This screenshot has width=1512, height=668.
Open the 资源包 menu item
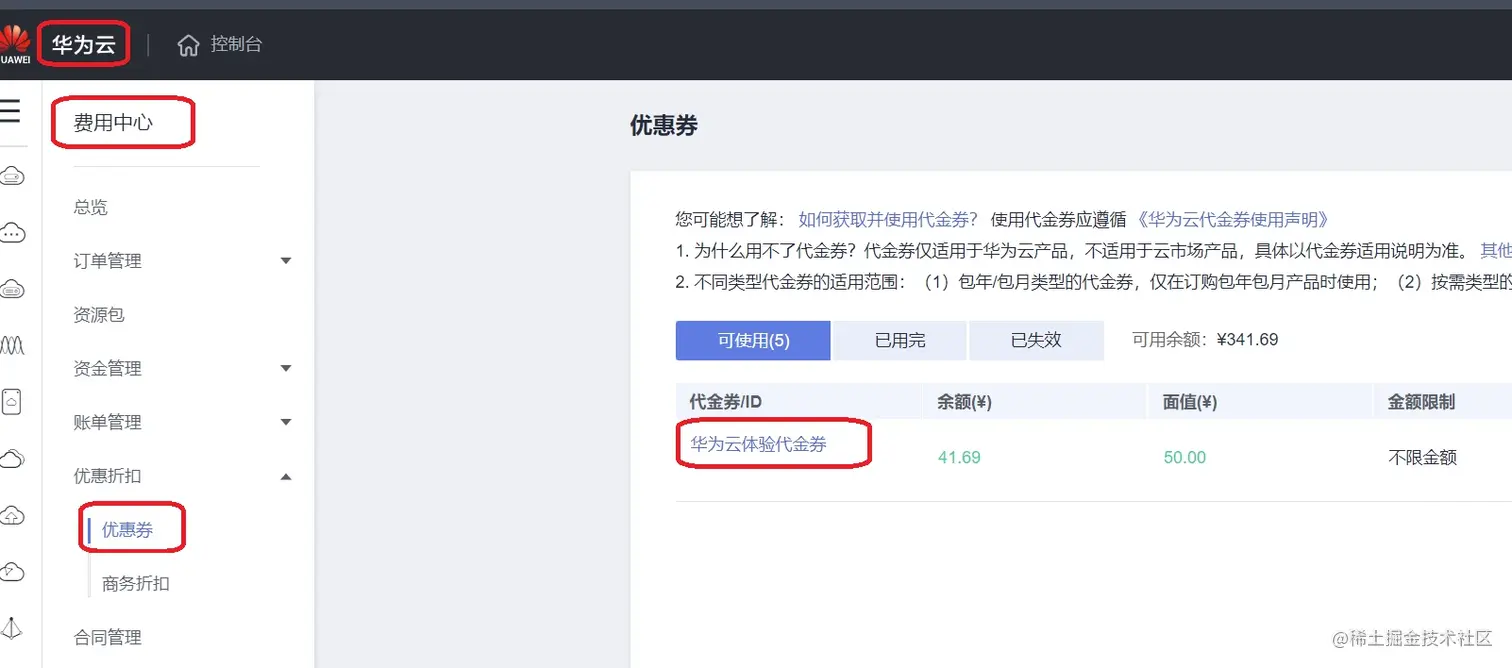(x=99, y=315)
